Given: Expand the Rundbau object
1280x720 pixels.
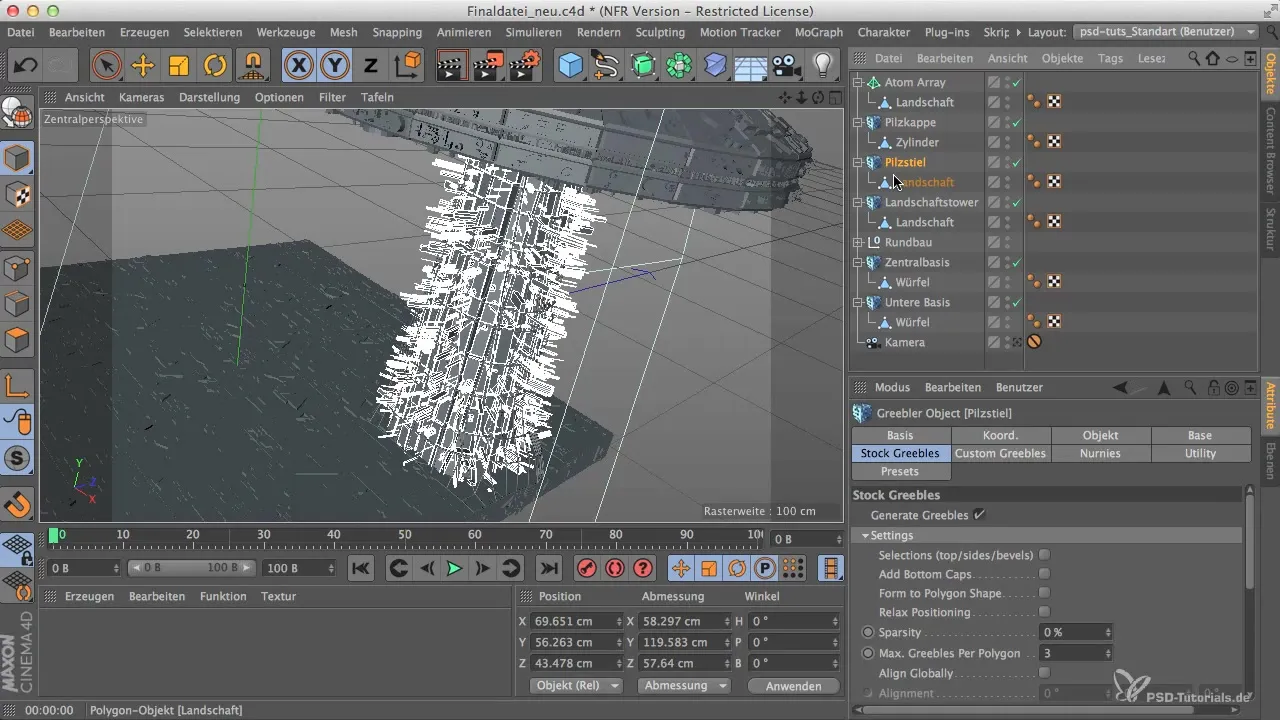Looking at the screenshot, I should point(857,242).
